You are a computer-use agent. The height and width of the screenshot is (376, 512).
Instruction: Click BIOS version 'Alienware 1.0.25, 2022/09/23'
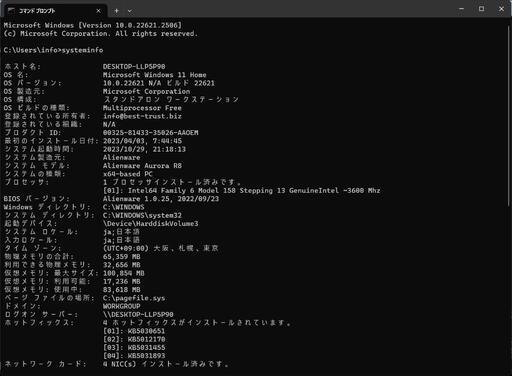pyautogui.click(x=161, y=199)
